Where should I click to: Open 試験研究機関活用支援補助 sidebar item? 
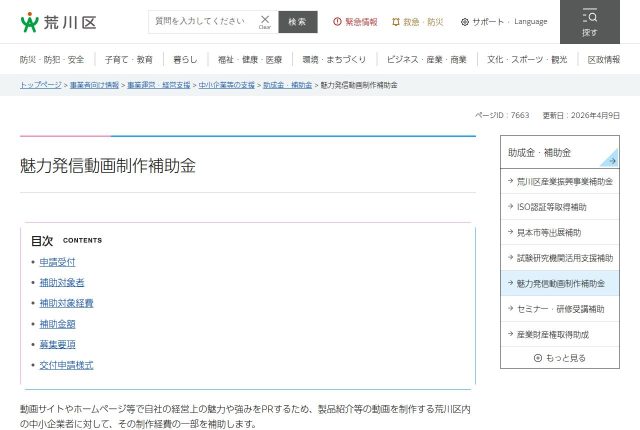coord(560,258)
